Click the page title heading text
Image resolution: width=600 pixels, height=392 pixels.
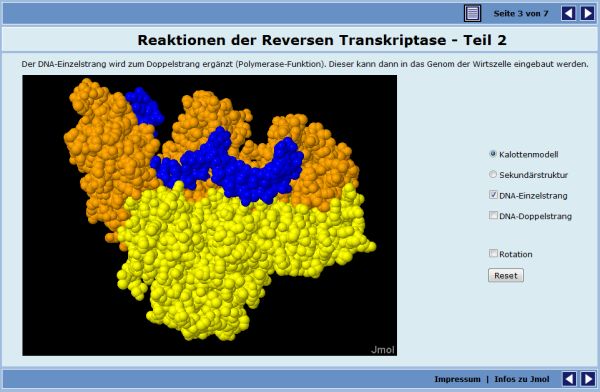pos(322,40)
